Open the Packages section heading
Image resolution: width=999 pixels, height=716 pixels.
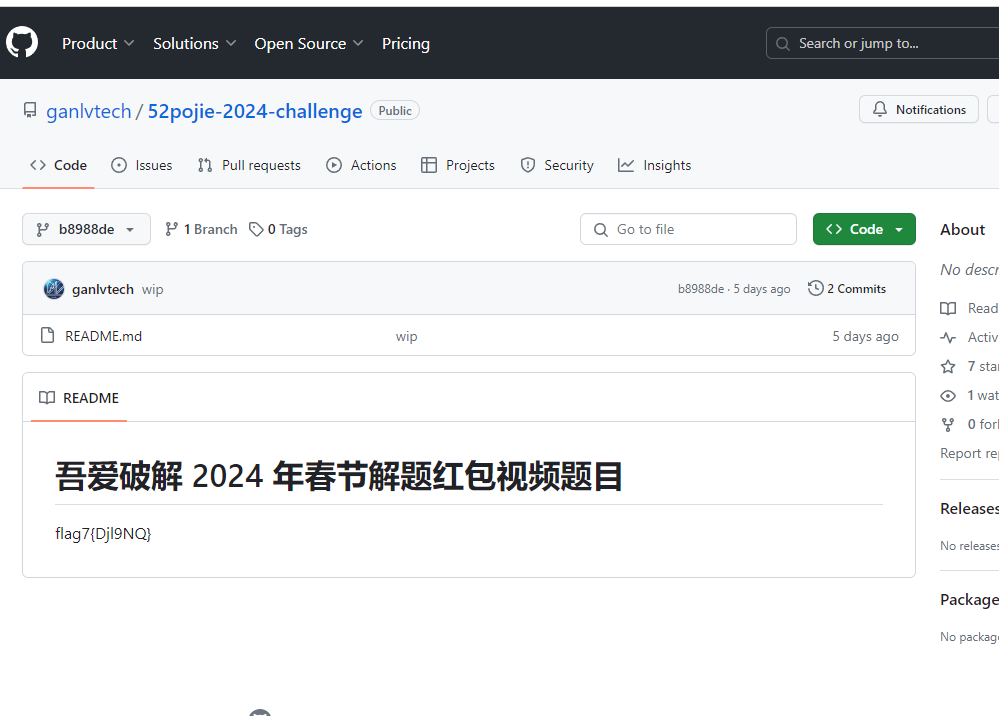click(x=969, y=599)
